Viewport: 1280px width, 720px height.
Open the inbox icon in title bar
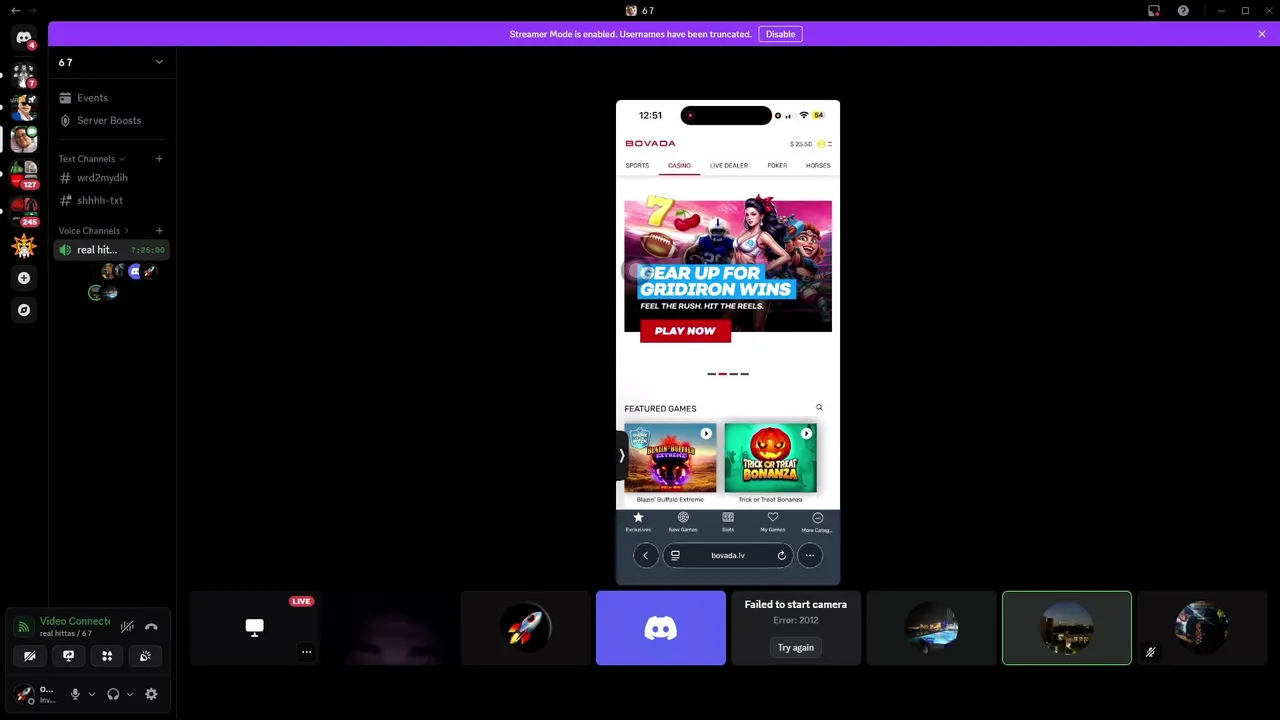[1154, 11]
